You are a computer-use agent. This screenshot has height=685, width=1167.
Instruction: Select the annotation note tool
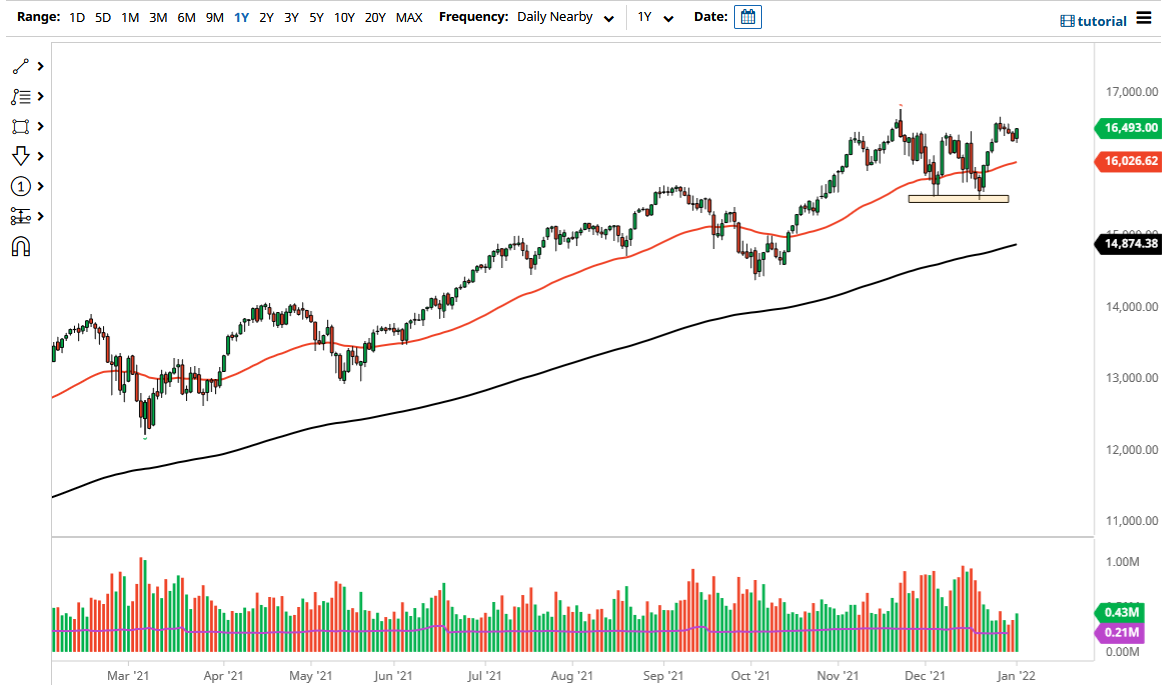(21, 95)
